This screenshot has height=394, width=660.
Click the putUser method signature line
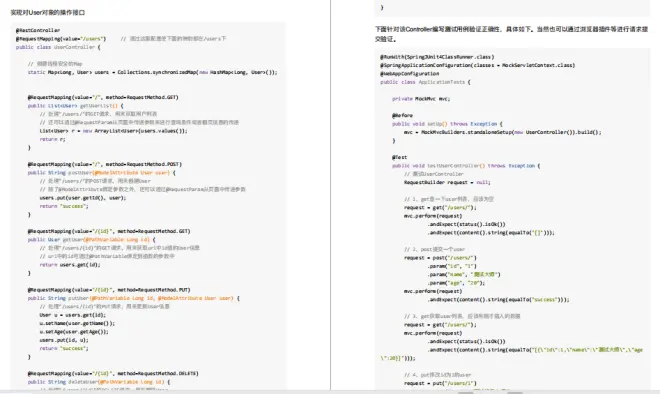pyautogui.click(x=134, y=298)
